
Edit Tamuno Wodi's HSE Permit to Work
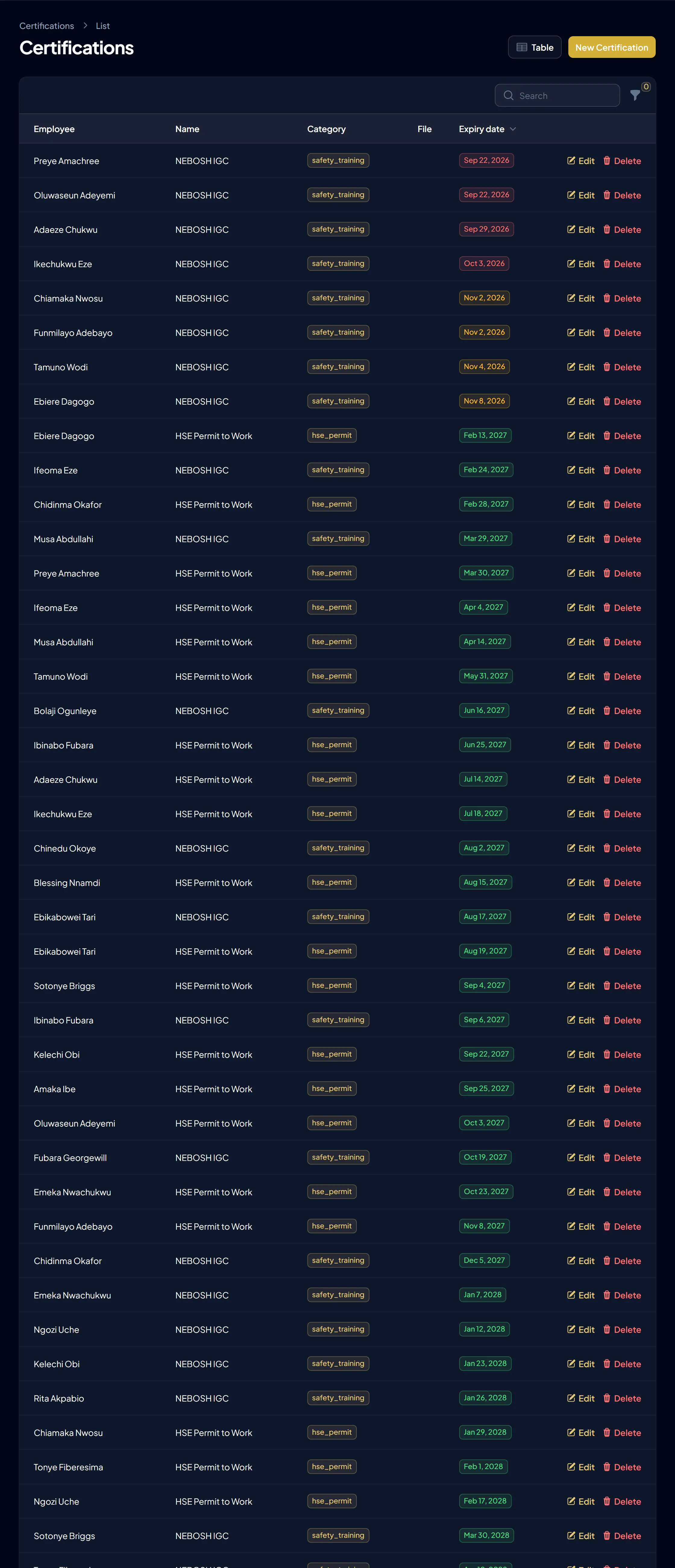[x=581, y=677]
